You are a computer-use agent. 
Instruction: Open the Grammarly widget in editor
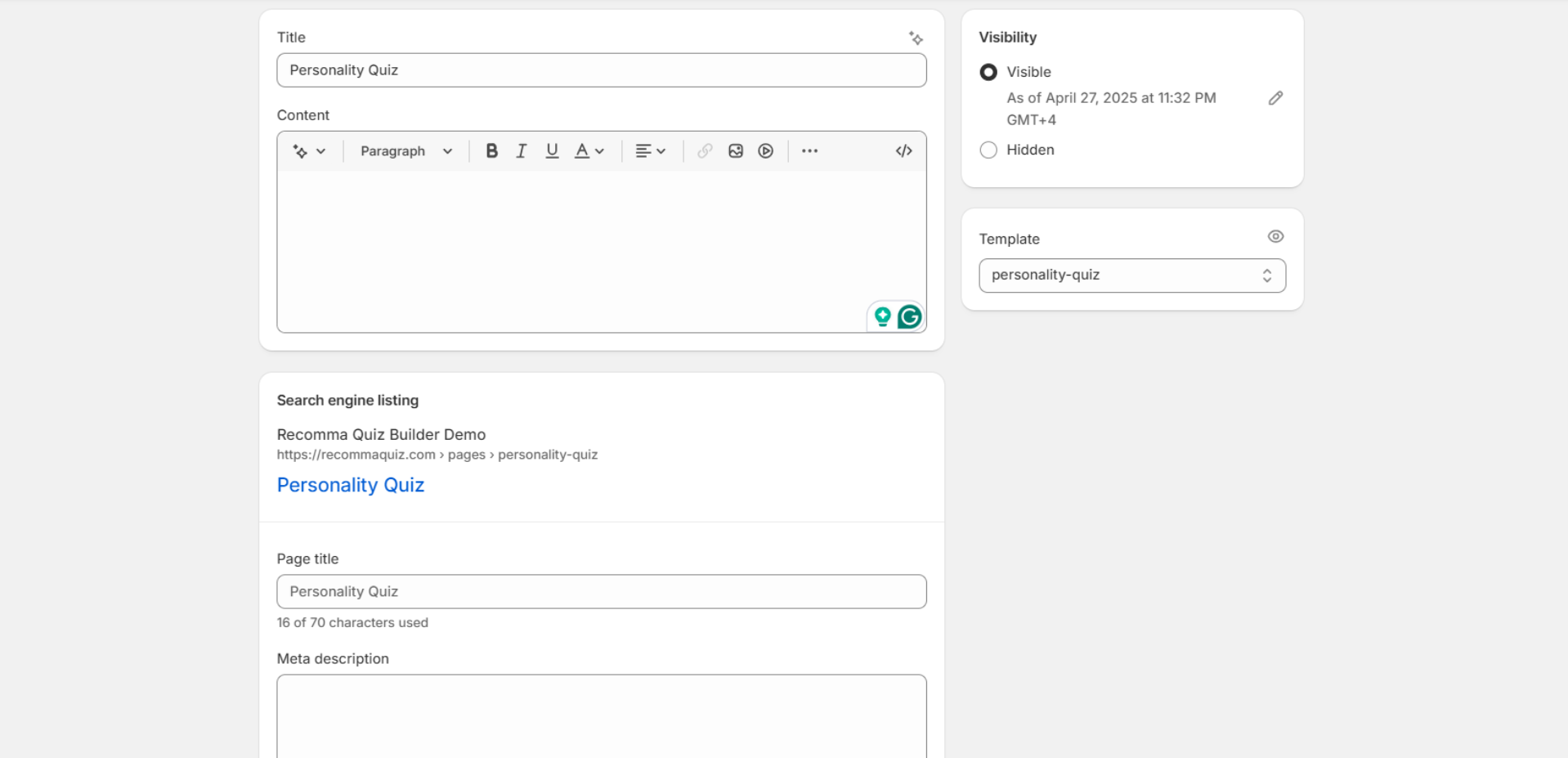coord(909,316)
